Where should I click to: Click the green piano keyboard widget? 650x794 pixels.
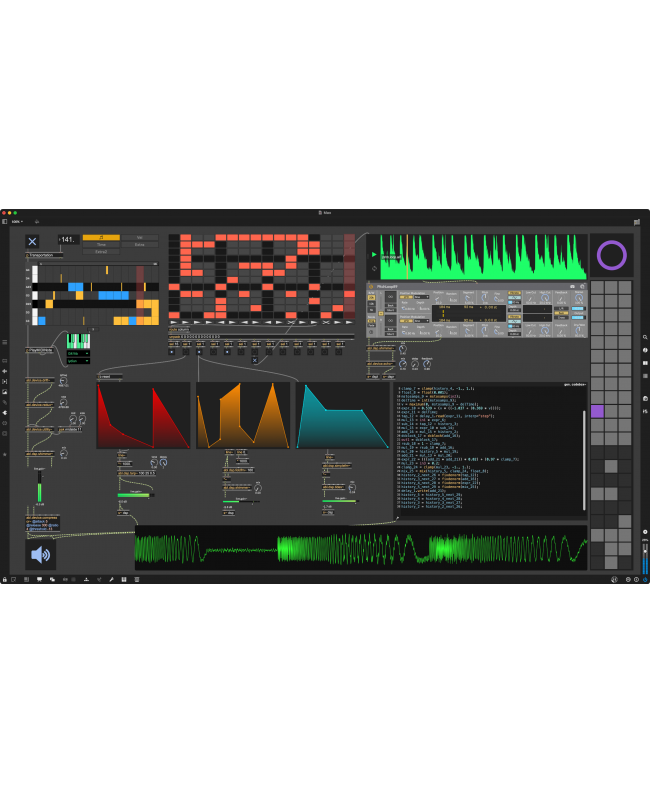pos(78,340)
